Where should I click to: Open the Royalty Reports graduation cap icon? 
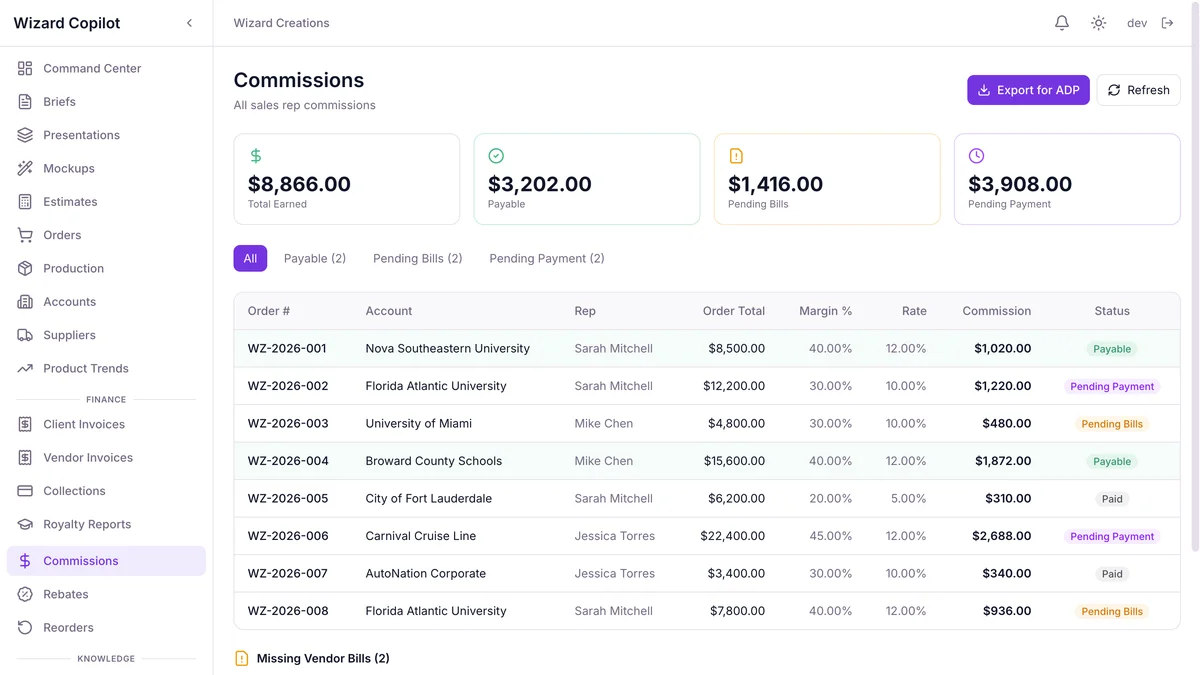25,524
